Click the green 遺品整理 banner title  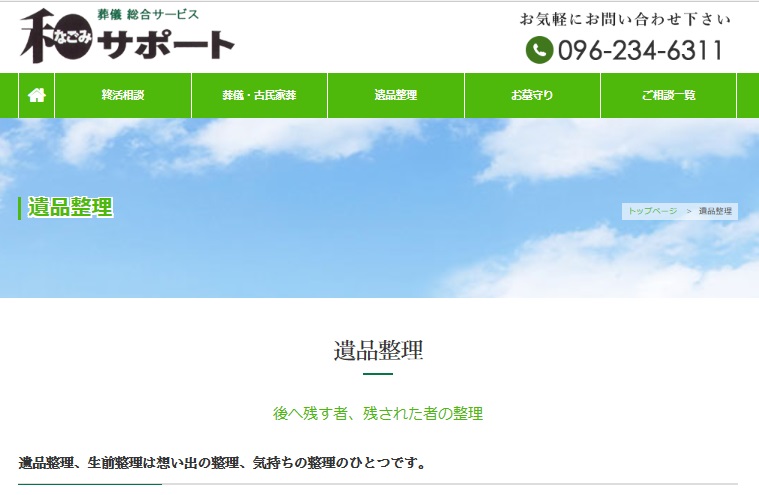coord(70,208)
